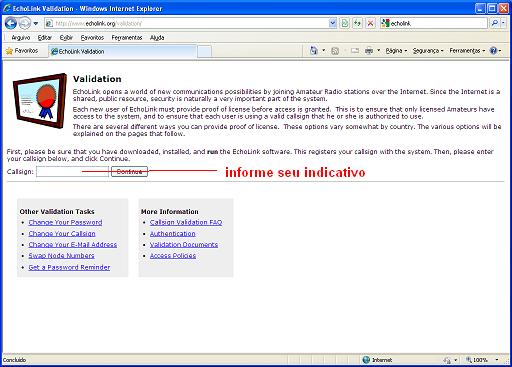Open Swap Node Numbers link
512x367 pixels.
tap(61, 256)
